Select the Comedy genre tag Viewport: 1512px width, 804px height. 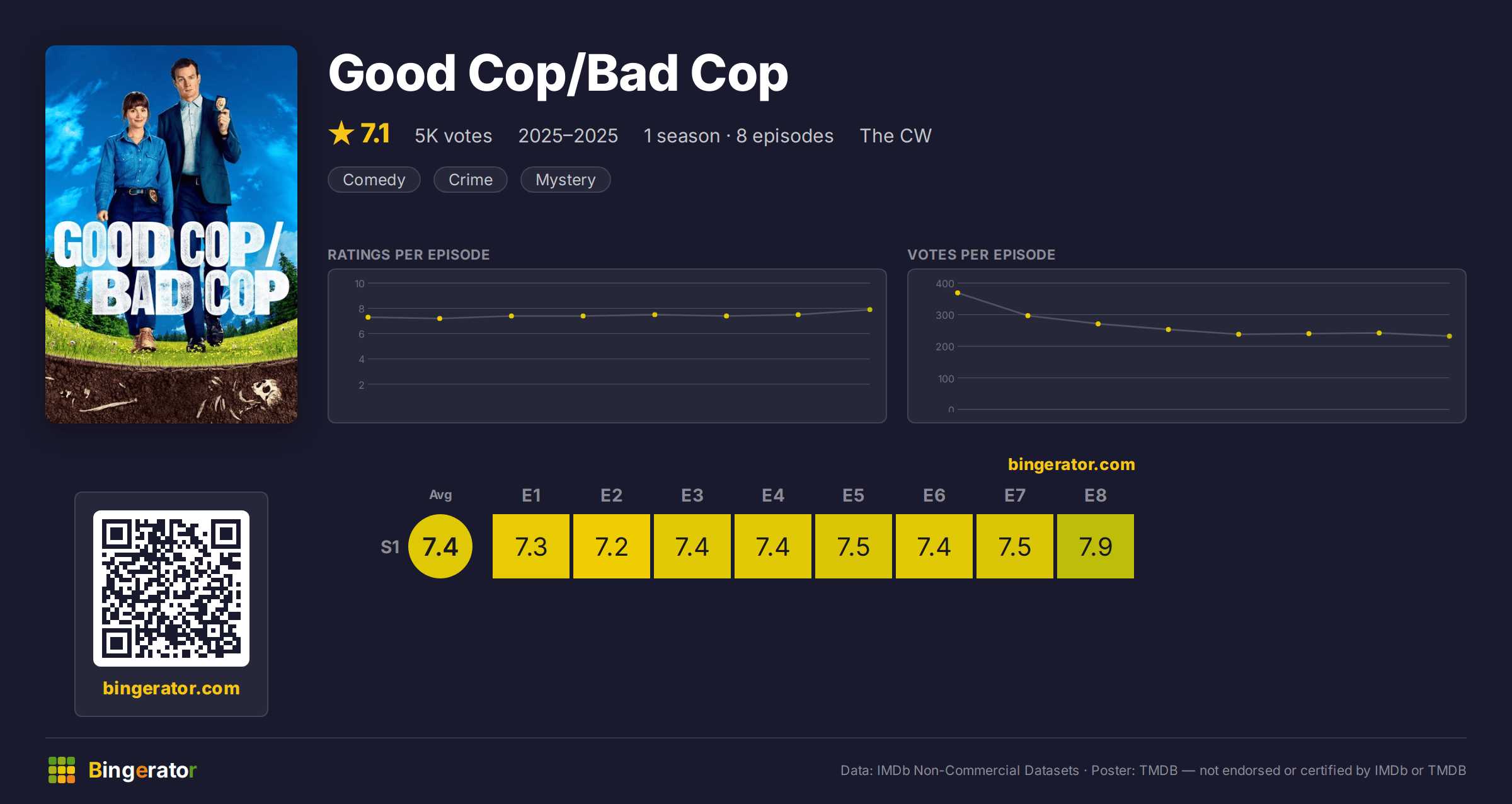tap(374, 180)
